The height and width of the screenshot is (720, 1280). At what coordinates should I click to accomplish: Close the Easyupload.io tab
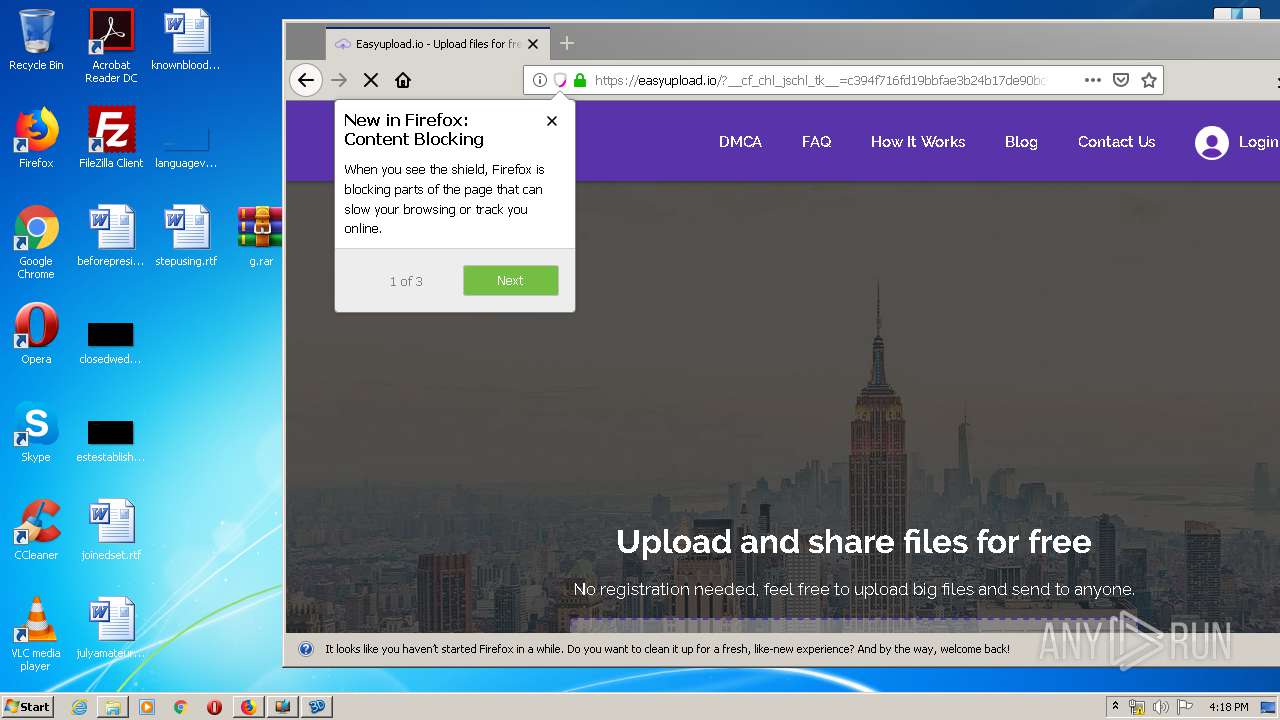533,44
